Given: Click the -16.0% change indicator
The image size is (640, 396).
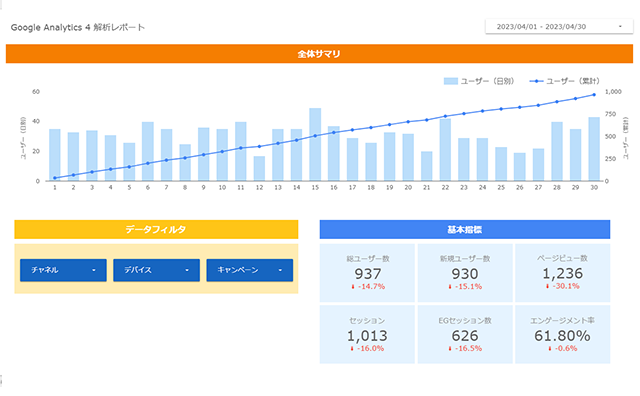Looking at the screenshot, I should (367, 349).
